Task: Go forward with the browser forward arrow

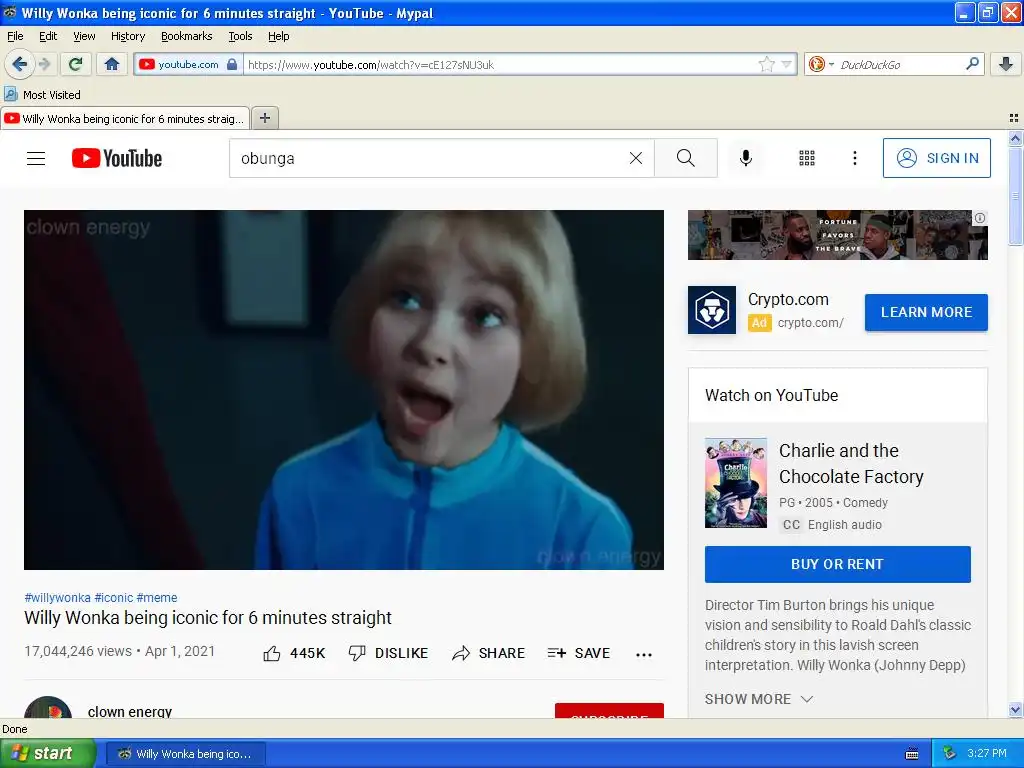Action: coord(44,64)
